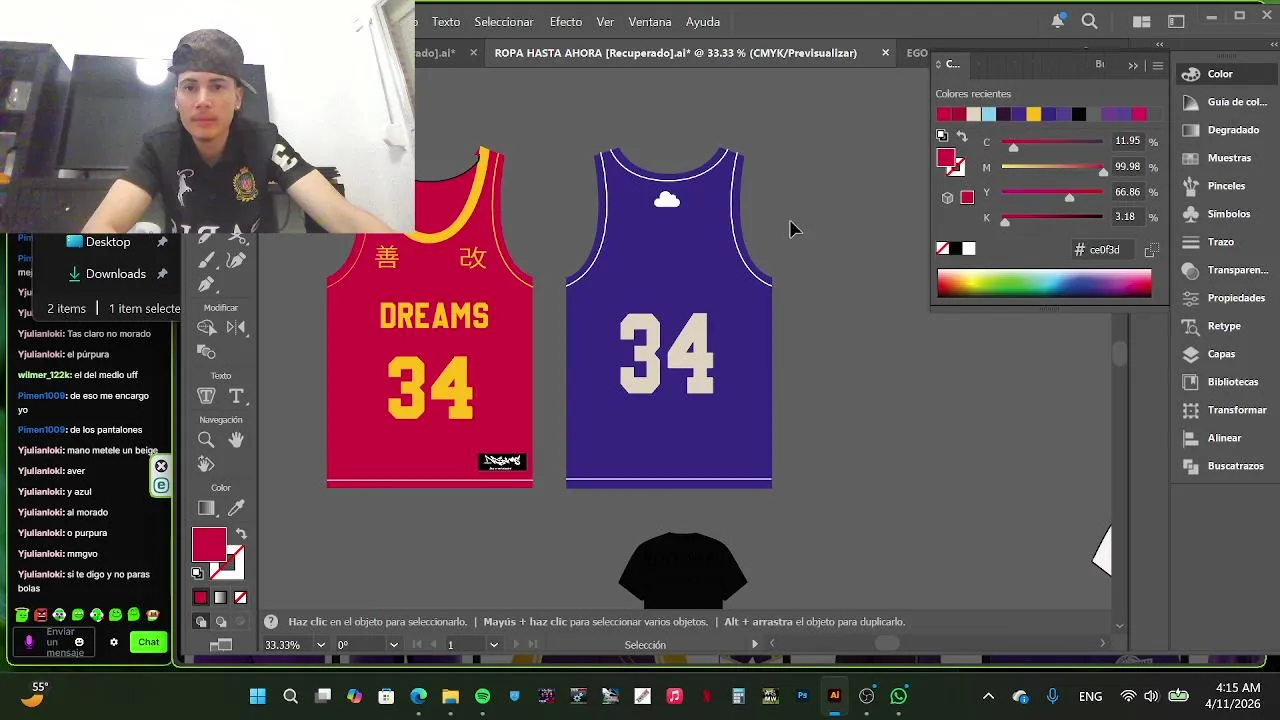Show hidden icons in system tray
The image size is (1280, 720).
point(988,696)
